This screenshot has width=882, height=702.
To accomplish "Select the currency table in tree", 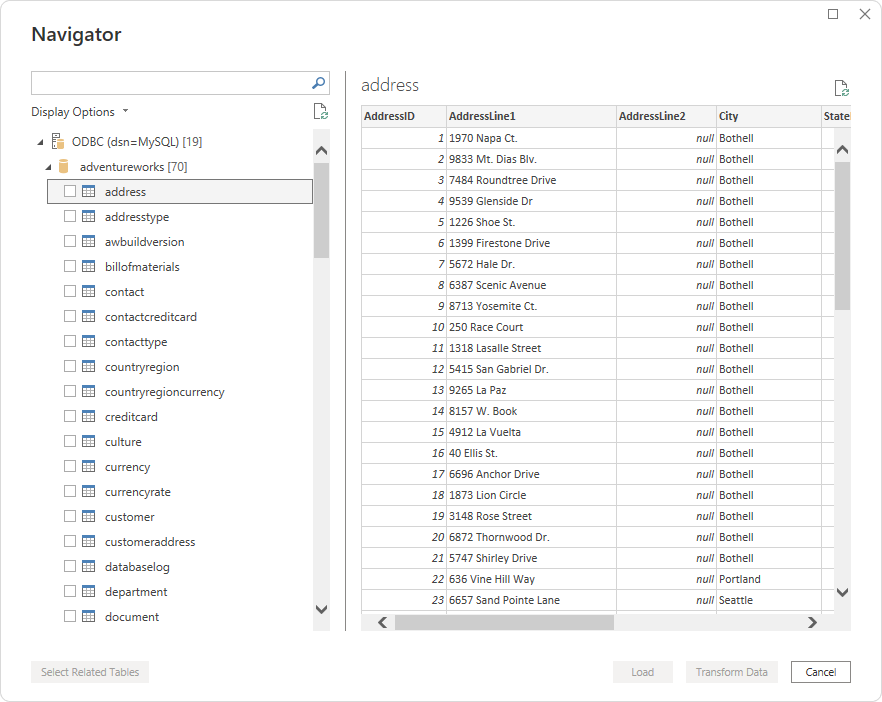I will pos(127,467).
